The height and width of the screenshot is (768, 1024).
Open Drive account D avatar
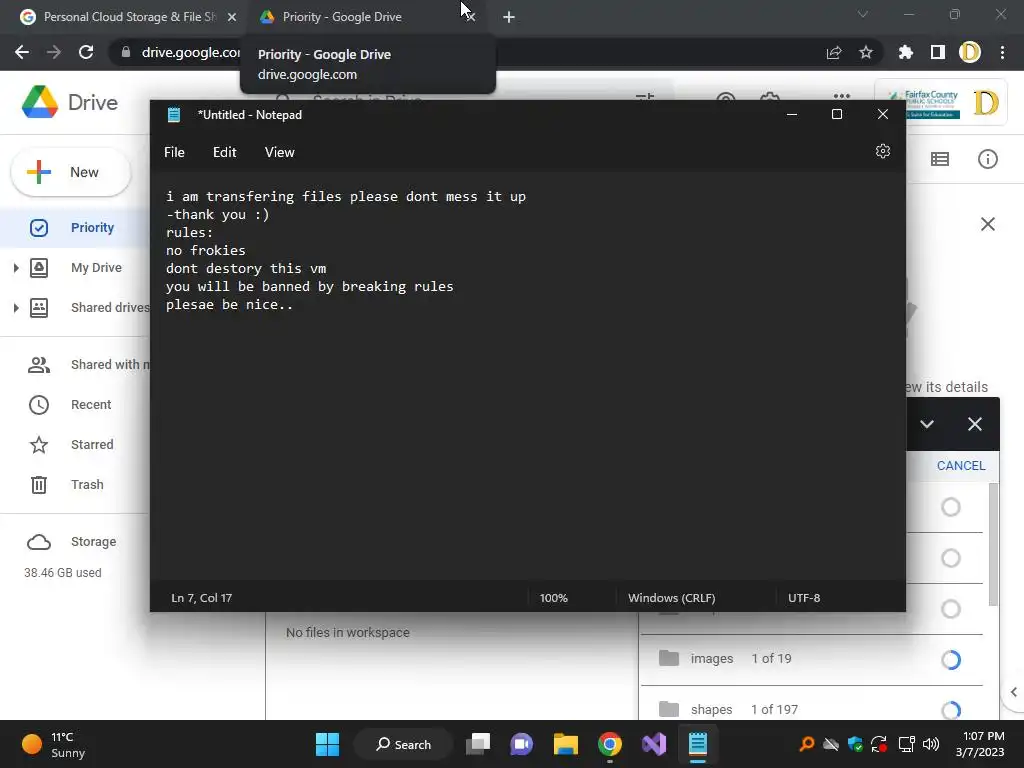(985, 103)
